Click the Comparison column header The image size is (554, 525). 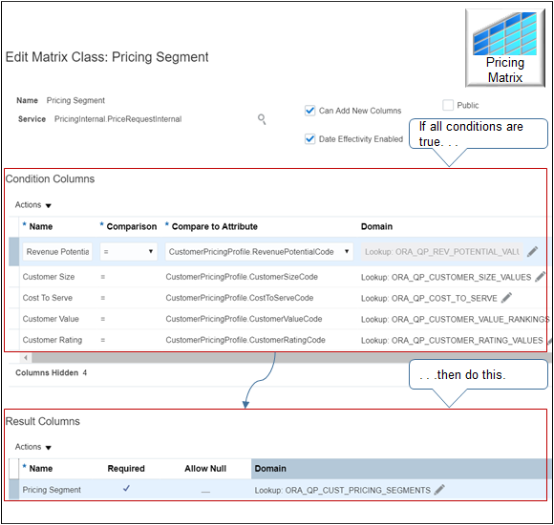pos(131,226)
